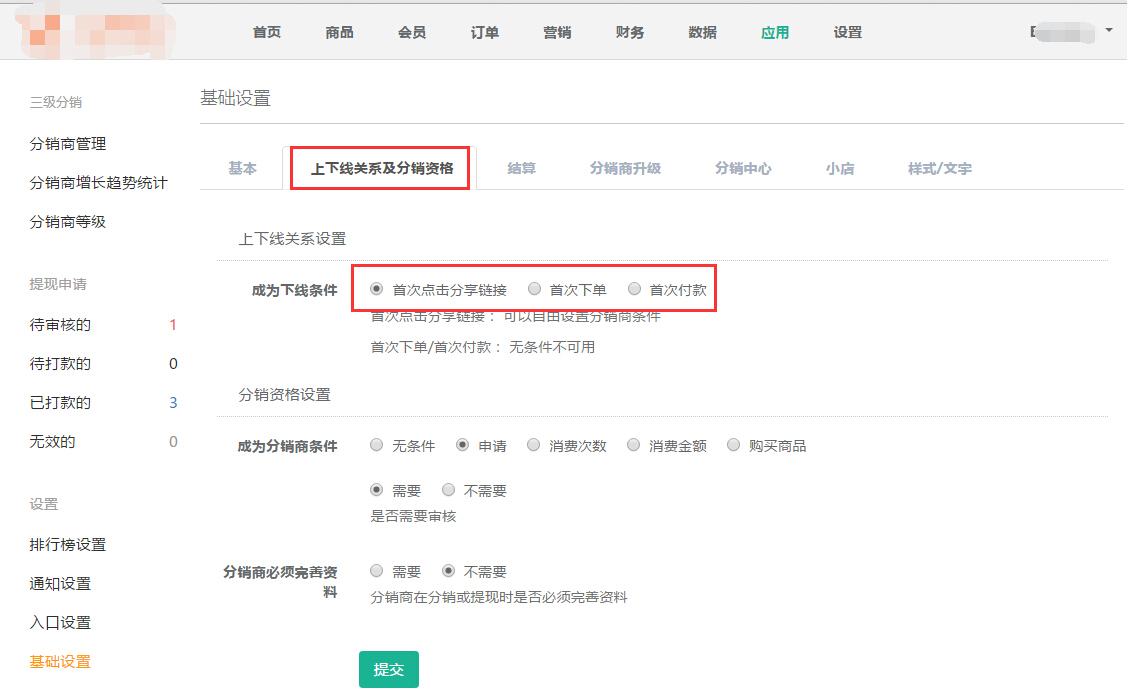Go to 排行榜设置 sidebar link
Image resolution: width=1127 pixels, height=689 pixels.
click(x=68, y=545)
